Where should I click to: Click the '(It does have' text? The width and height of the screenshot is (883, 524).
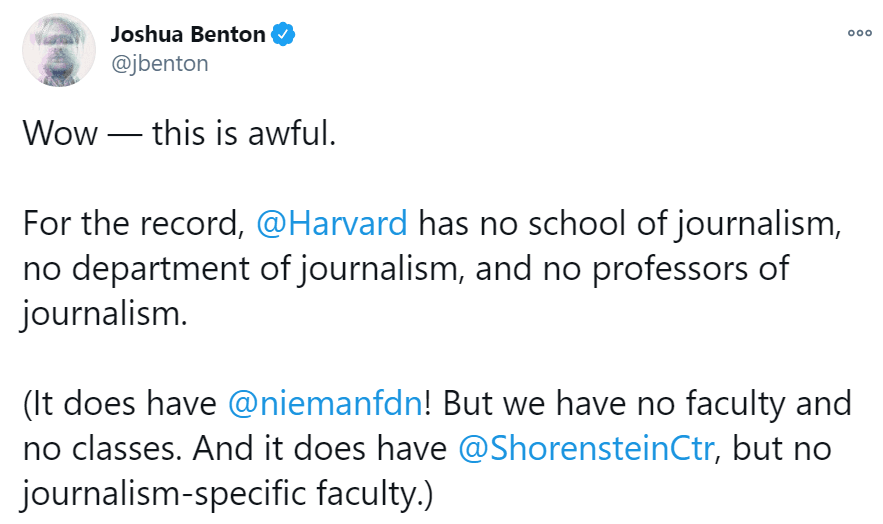pos(119,404)
